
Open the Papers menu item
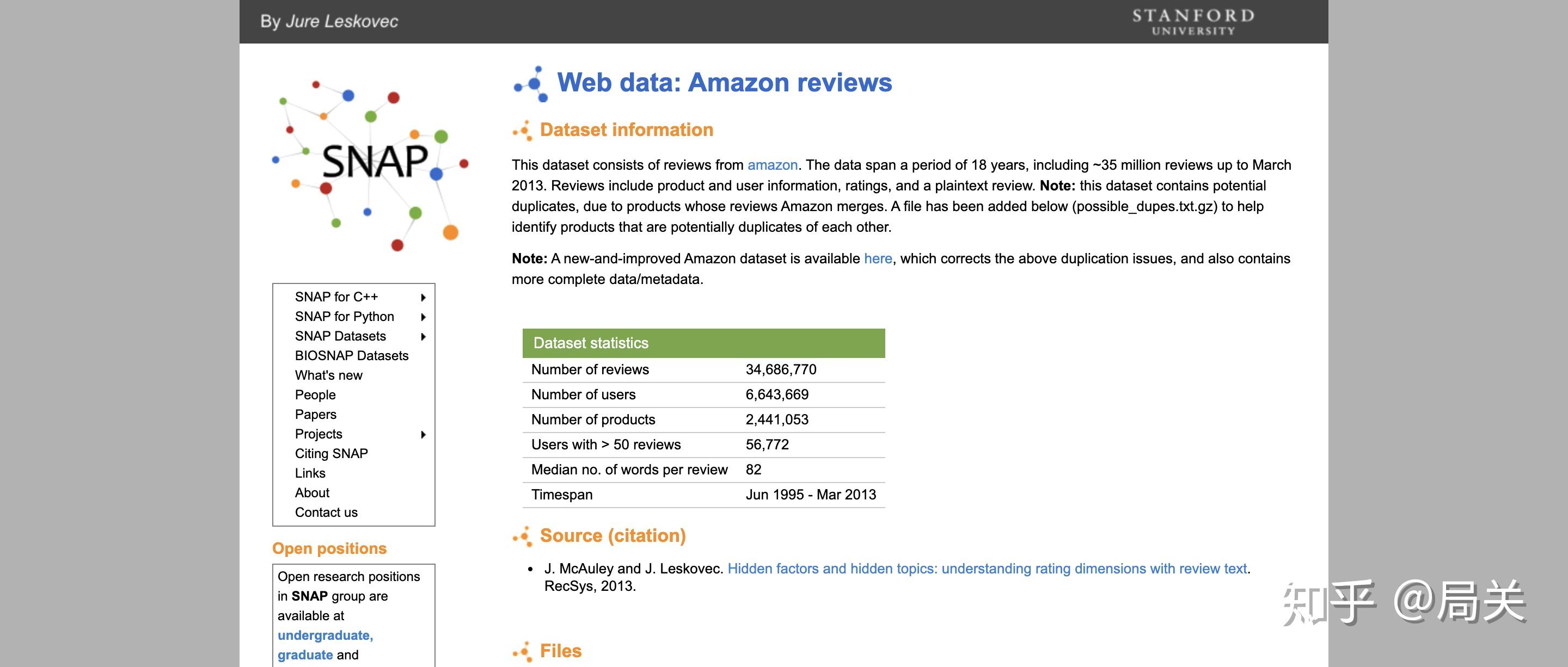(315, 414)
